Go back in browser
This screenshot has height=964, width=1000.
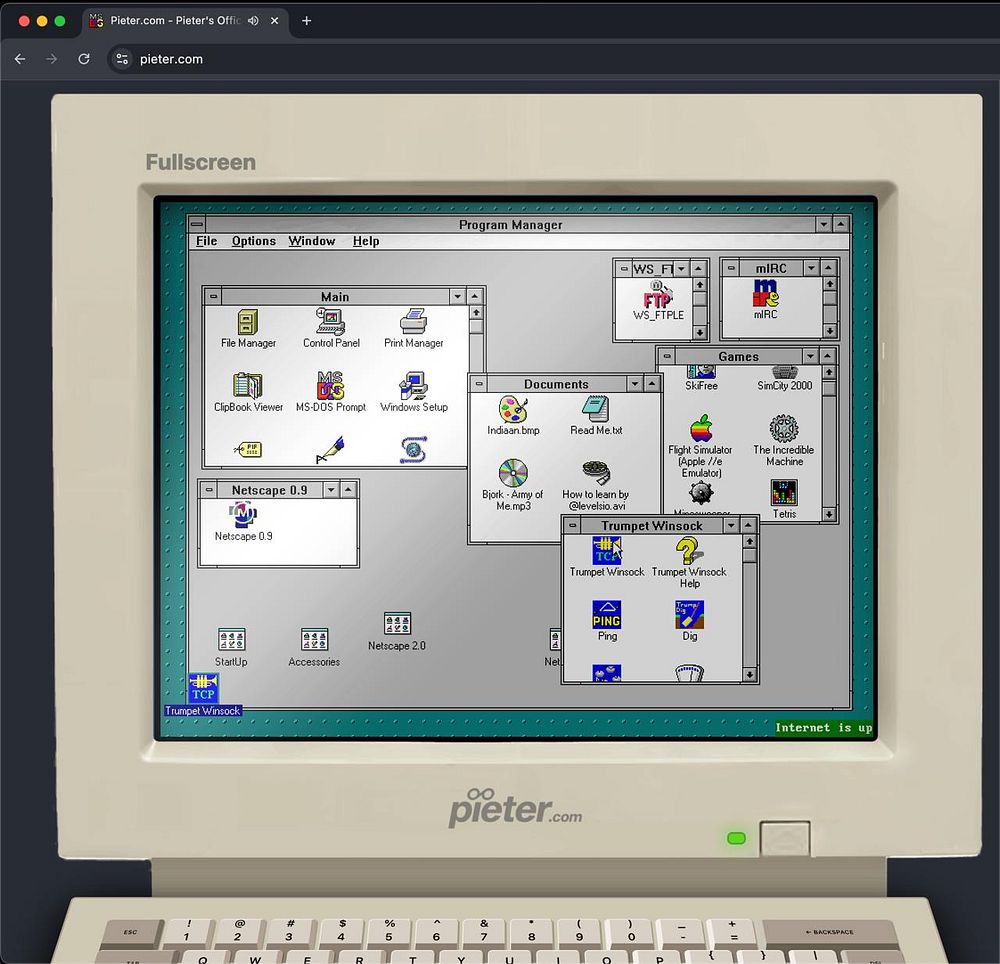coord(20,59)
